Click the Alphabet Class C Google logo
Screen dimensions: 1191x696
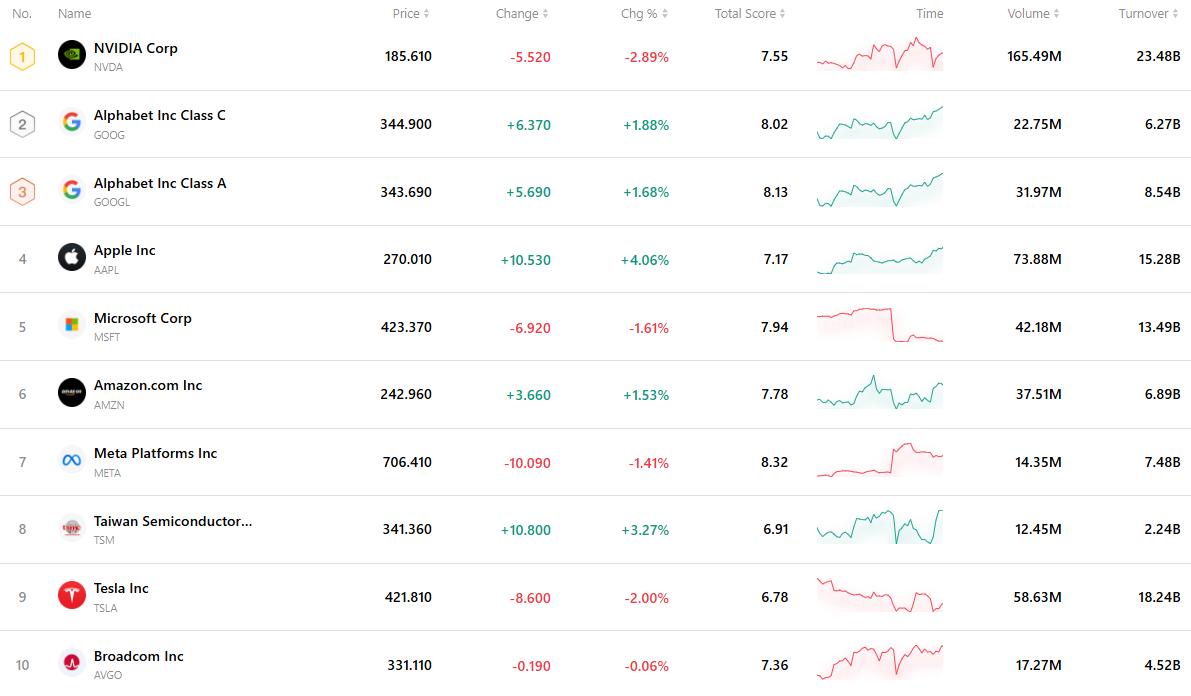pyautogui.click(x=72, y=123)
